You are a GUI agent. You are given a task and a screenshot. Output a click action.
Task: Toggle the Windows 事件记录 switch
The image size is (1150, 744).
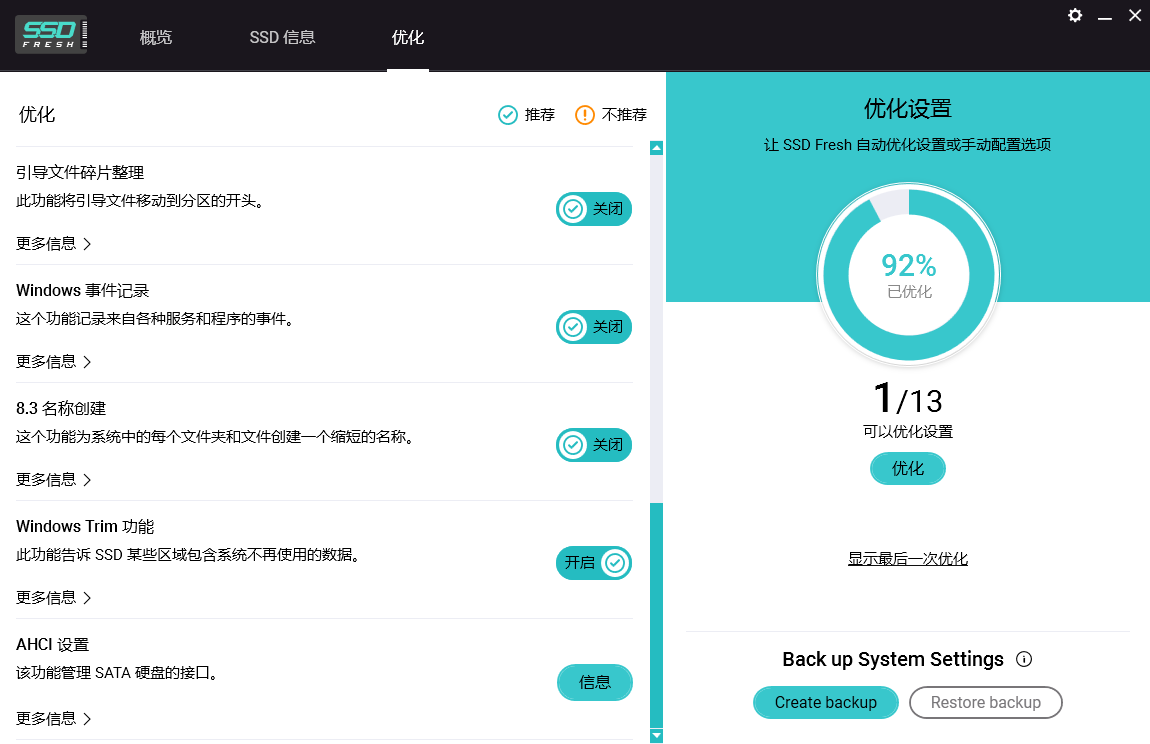pyautogui.click(x=594, y=327)
